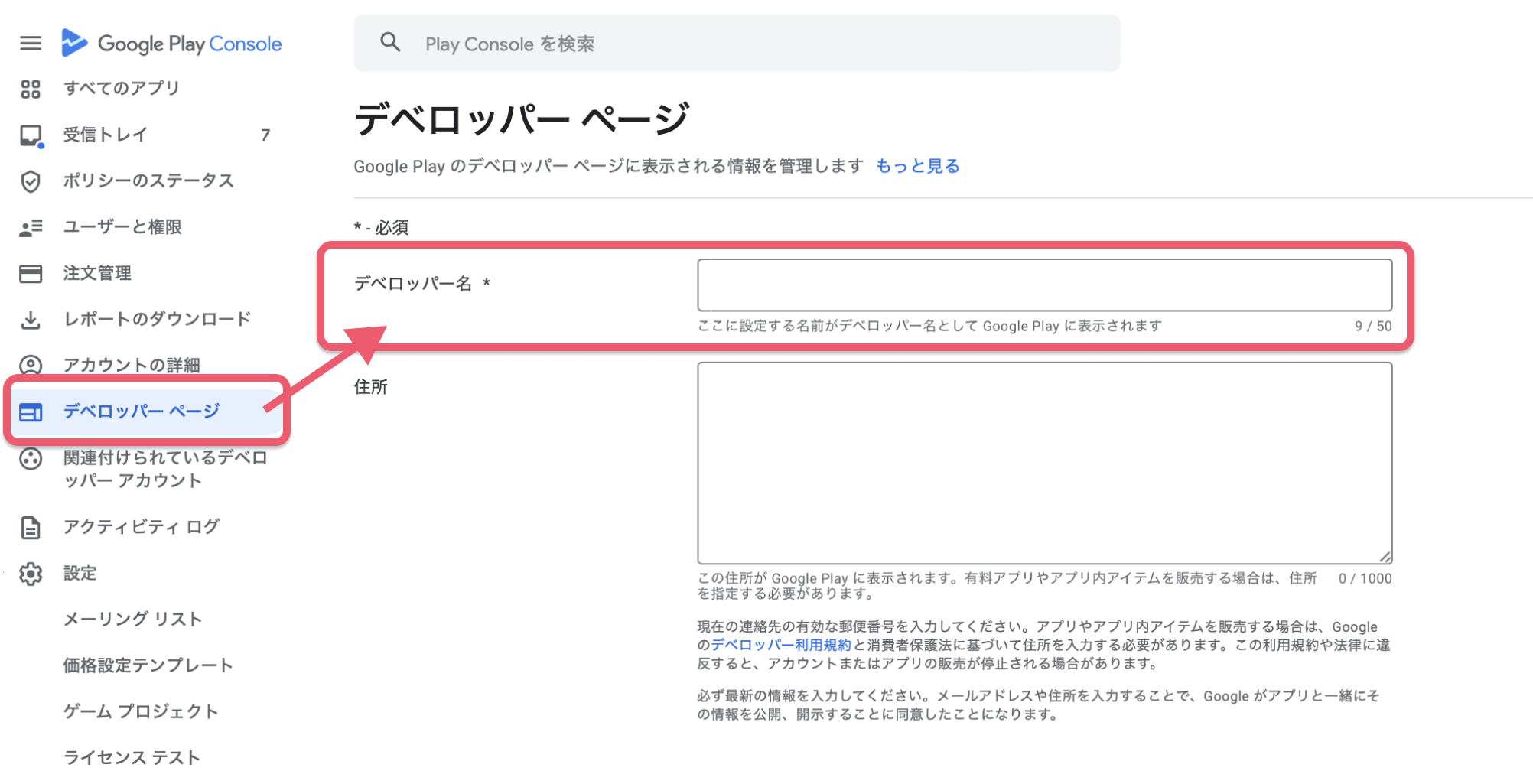Click the レポートのダウンロード download icon
Screen dimensions: 1533x784
(x=31, y=320)
